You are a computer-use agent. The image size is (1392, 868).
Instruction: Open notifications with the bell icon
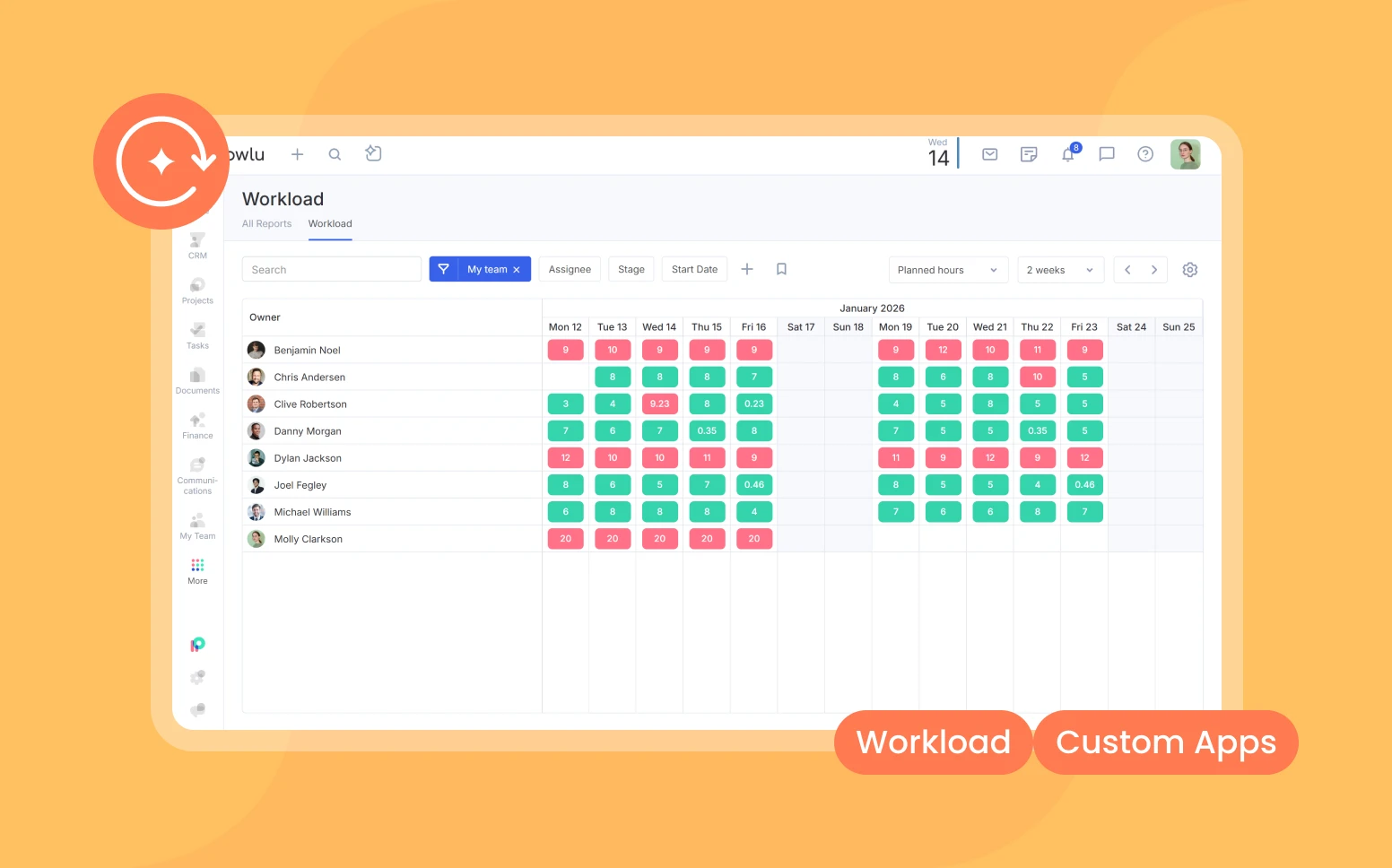click(1067, 153)
